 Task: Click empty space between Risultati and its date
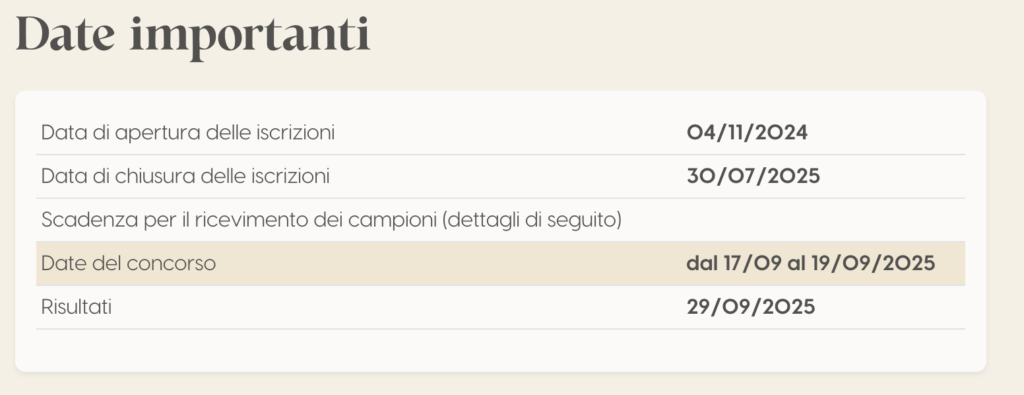[398, 307]
